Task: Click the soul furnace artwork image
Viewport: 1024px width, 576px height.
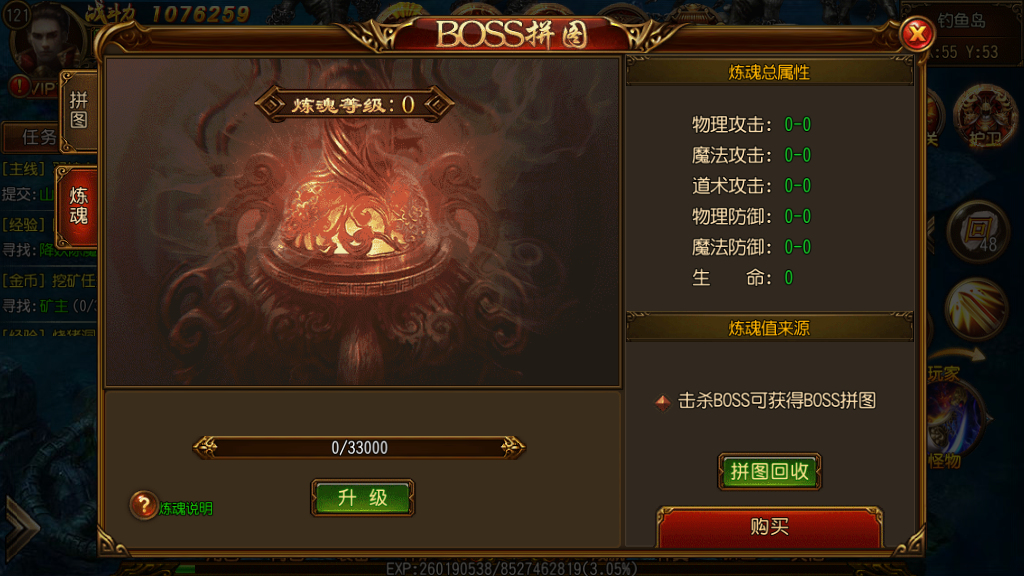Action: [x=362, y=222]
